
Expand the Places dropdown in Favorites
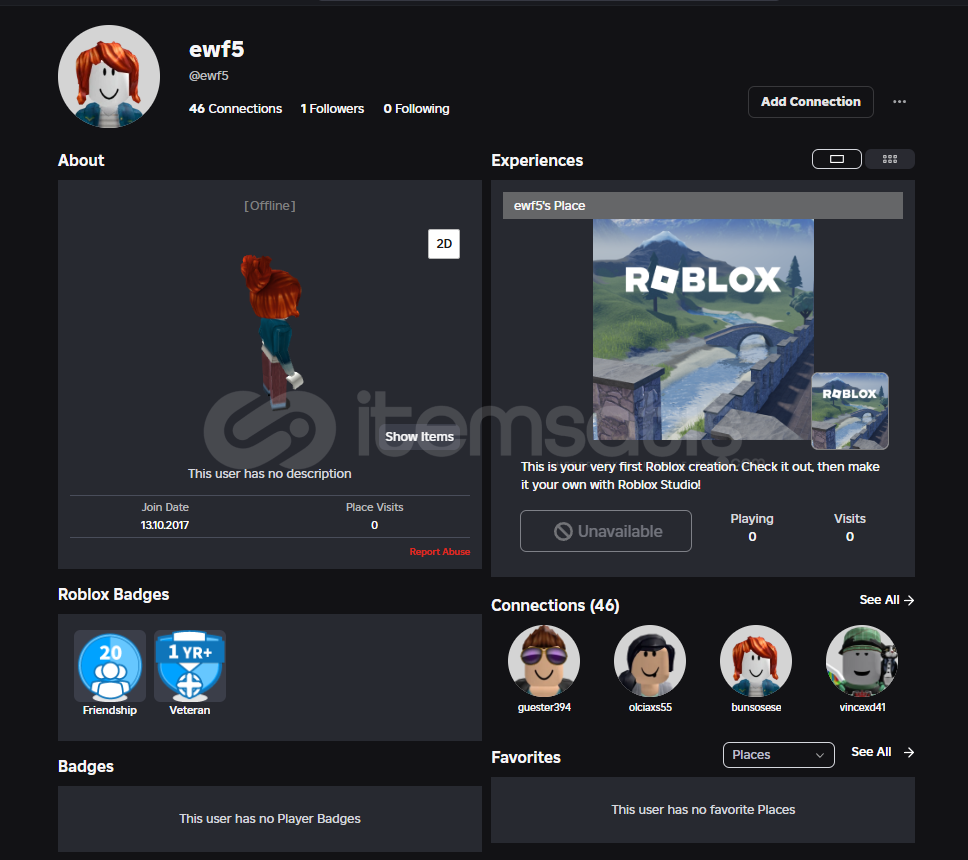click(778, 755)
